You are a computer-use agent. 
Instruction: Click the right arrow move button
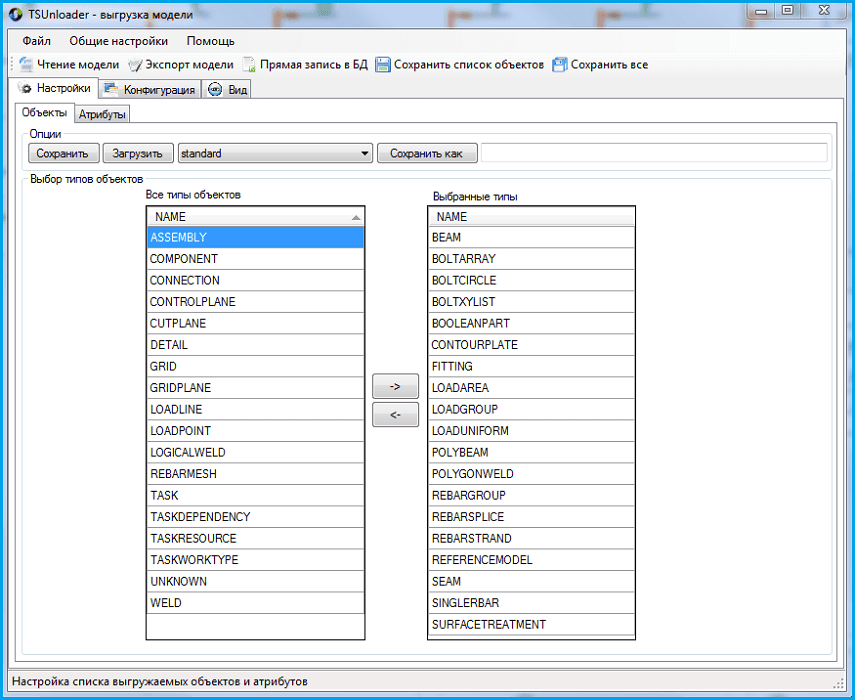coord(395,386)
